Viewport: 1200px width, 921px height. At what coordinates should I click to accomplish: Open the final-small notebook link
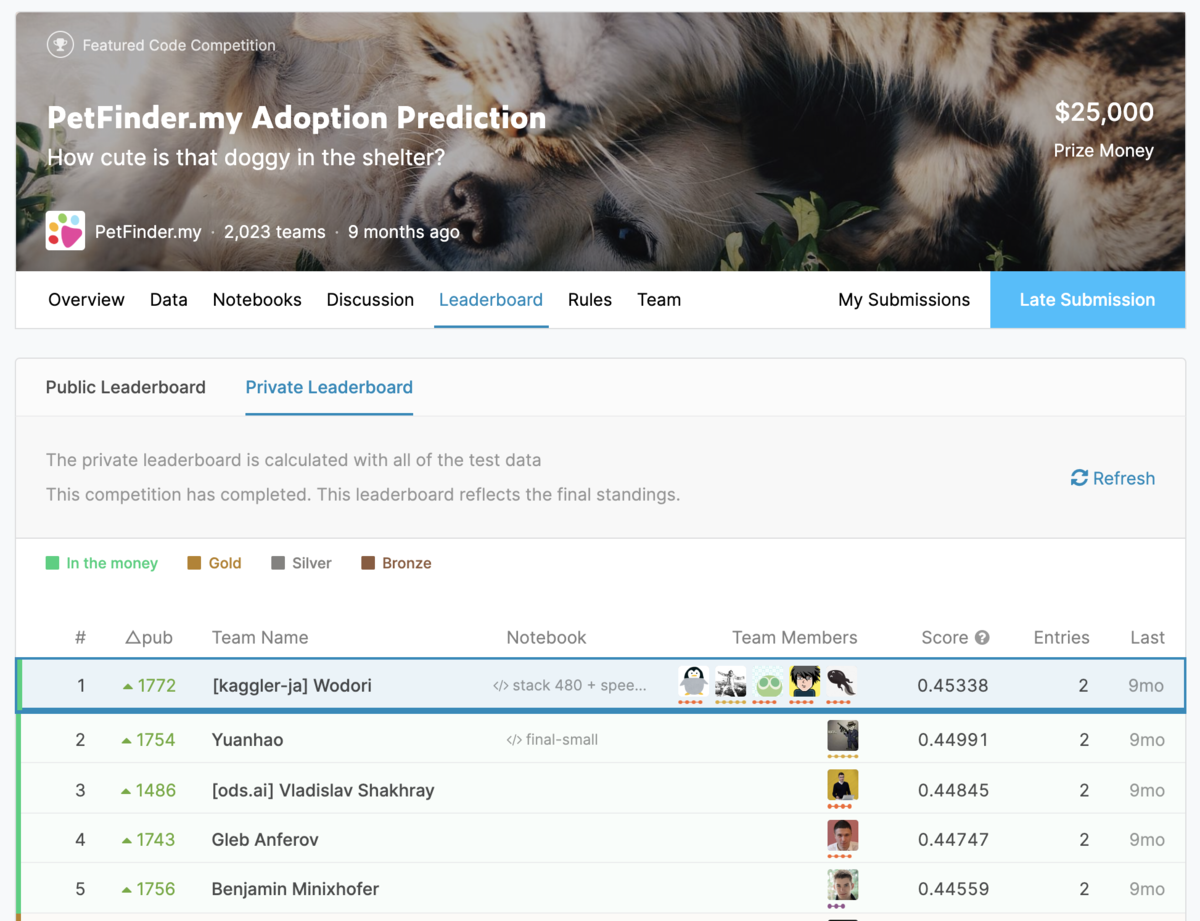(x=562, y=740)
